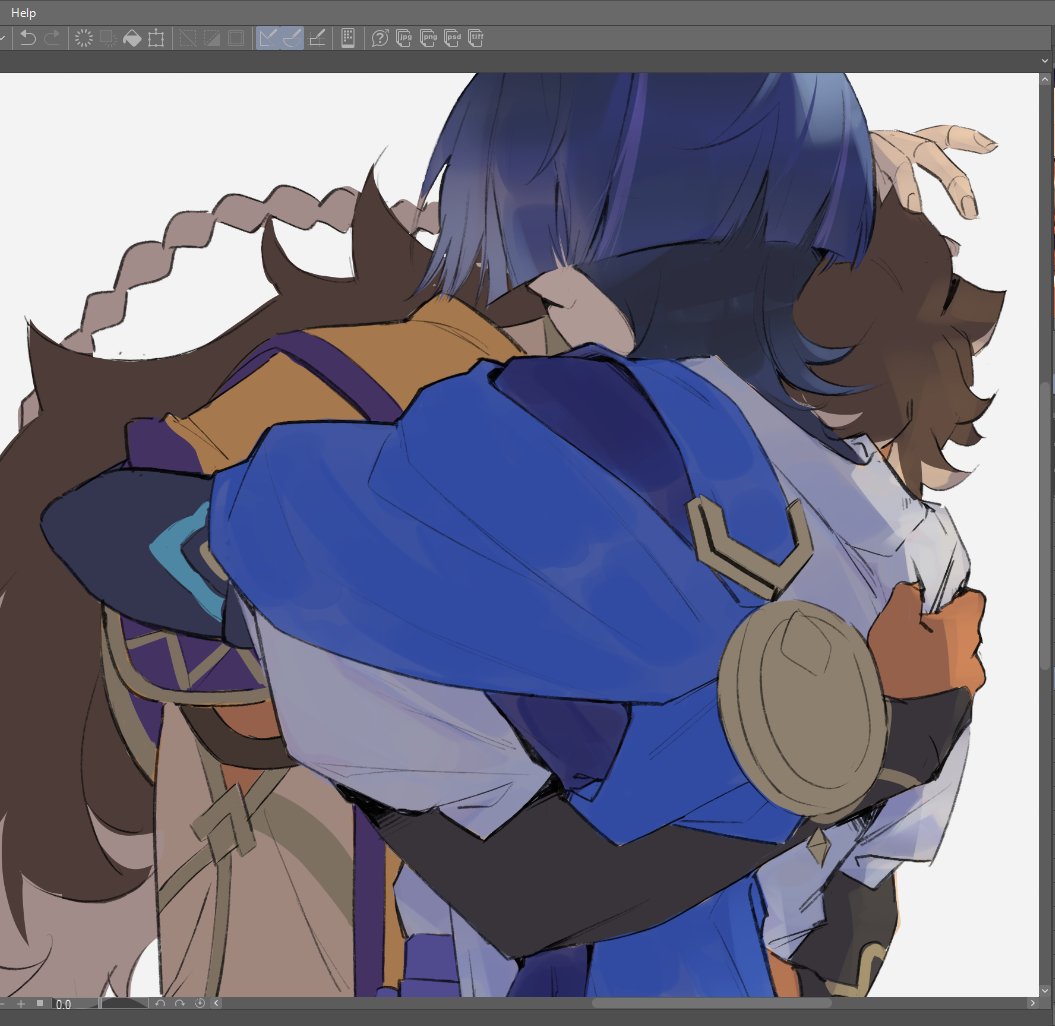Open the Help menu

[x=24, y=13]
